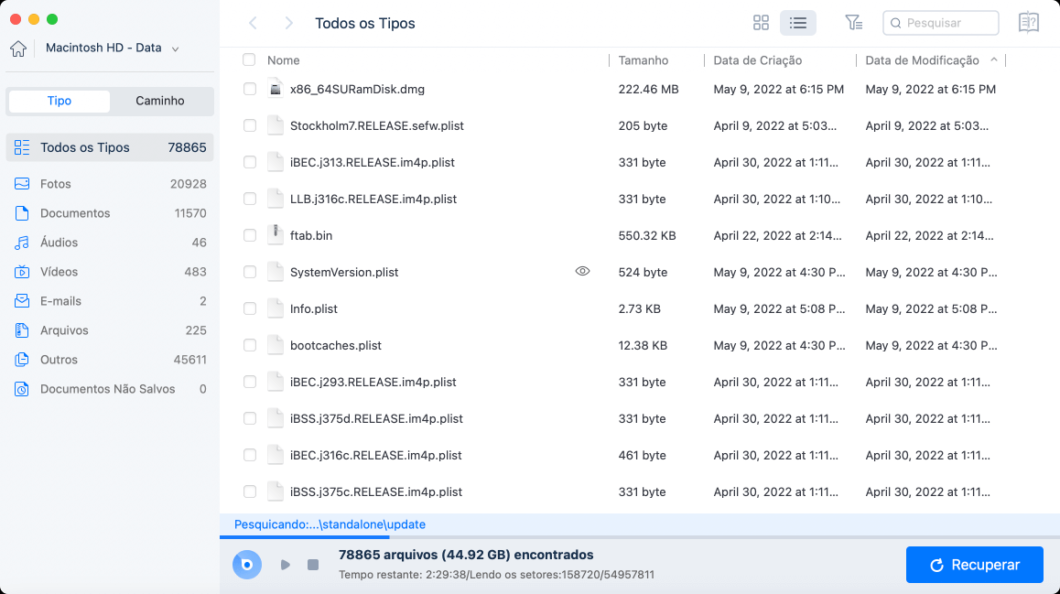Viewport: 1060px width, 594px height.
Task: Stop the scan with square button
Action: pyautogui.click(x=312, y=564)
